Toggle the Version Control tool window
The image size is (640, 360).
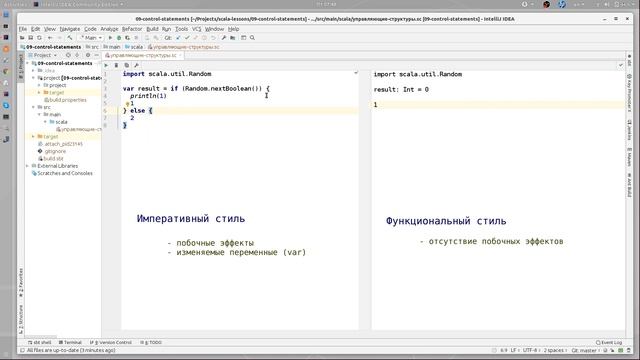[111, 342]
